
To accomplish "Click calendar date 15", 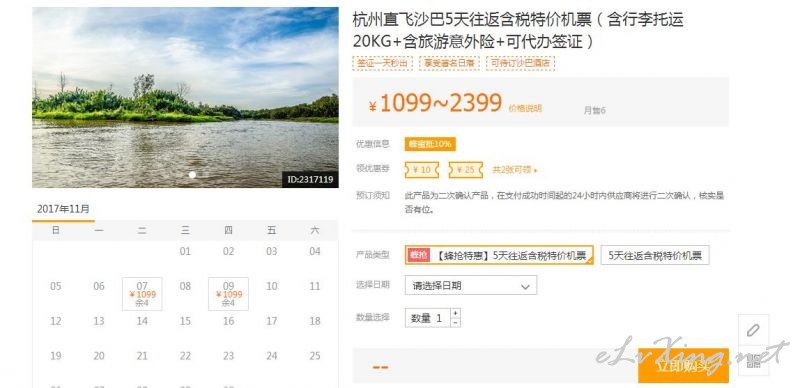I will [185, 321].
